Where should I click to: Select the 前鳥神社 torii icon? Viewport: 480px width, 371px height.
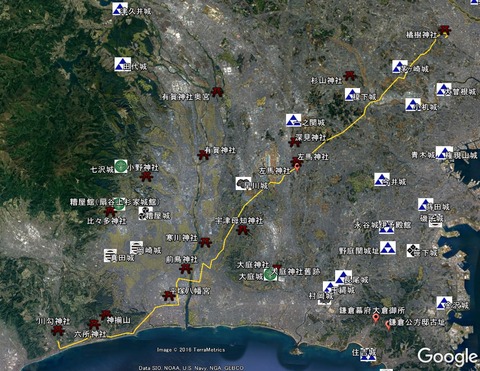tap(186, 268)
